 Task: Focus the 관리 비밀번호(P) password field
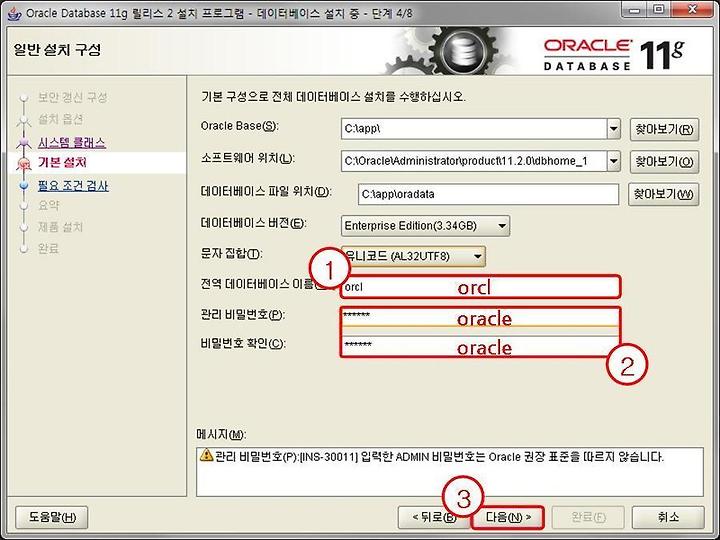(480, 317)
